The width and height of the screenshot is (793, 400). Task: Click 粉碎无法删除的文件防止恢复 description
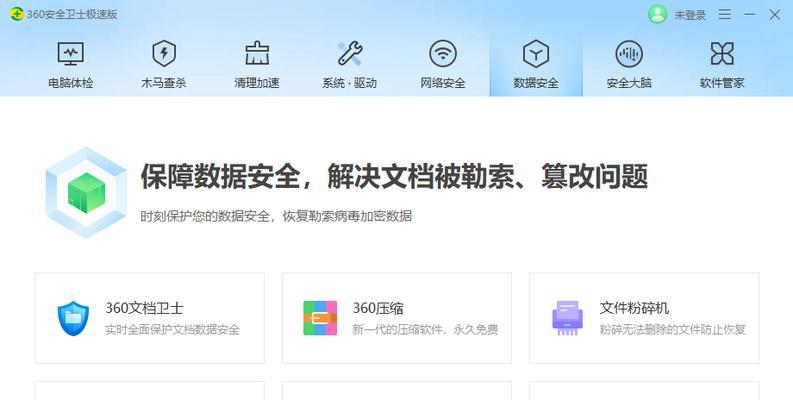pos(673,330)
